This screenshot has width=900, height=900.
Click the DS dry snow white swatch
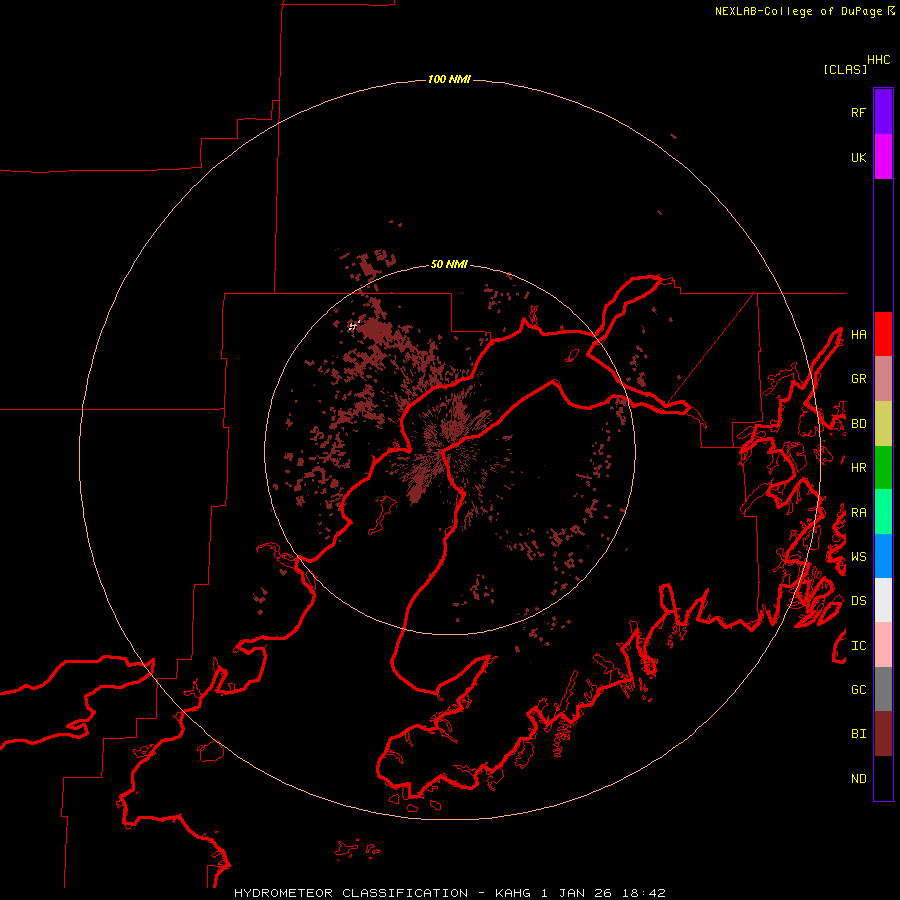click(883, 600)
